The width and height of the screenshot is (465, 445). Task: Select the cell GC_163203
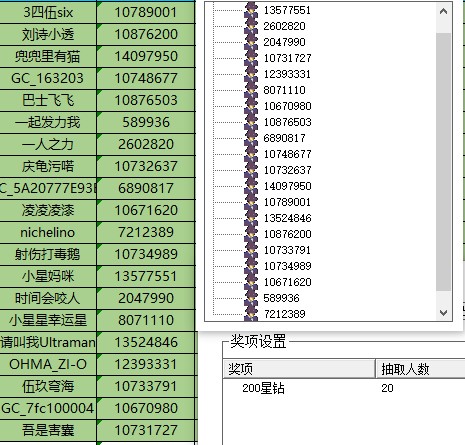pos(48,78)
